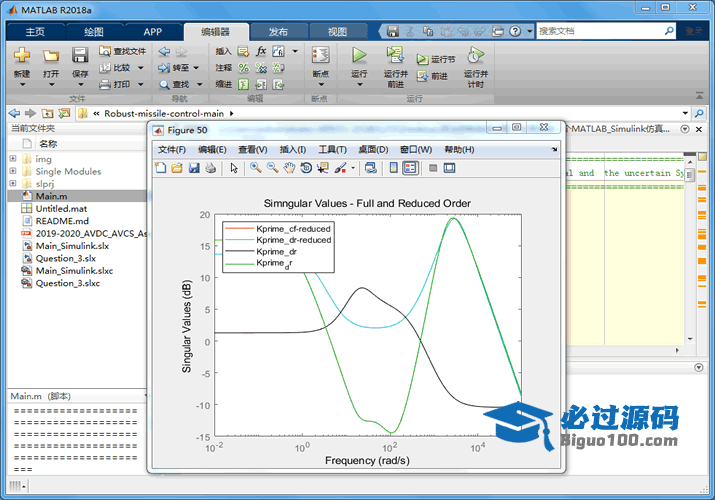This screenshot has height=500, width=715.
Task: Open the 帮助(H) menu in Figure 50
Action: [x=459, y=149]
